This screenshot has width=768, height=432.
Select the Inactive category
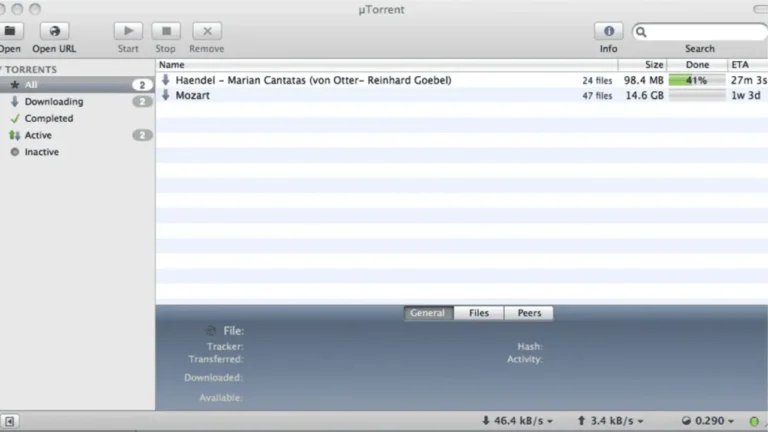77,152
